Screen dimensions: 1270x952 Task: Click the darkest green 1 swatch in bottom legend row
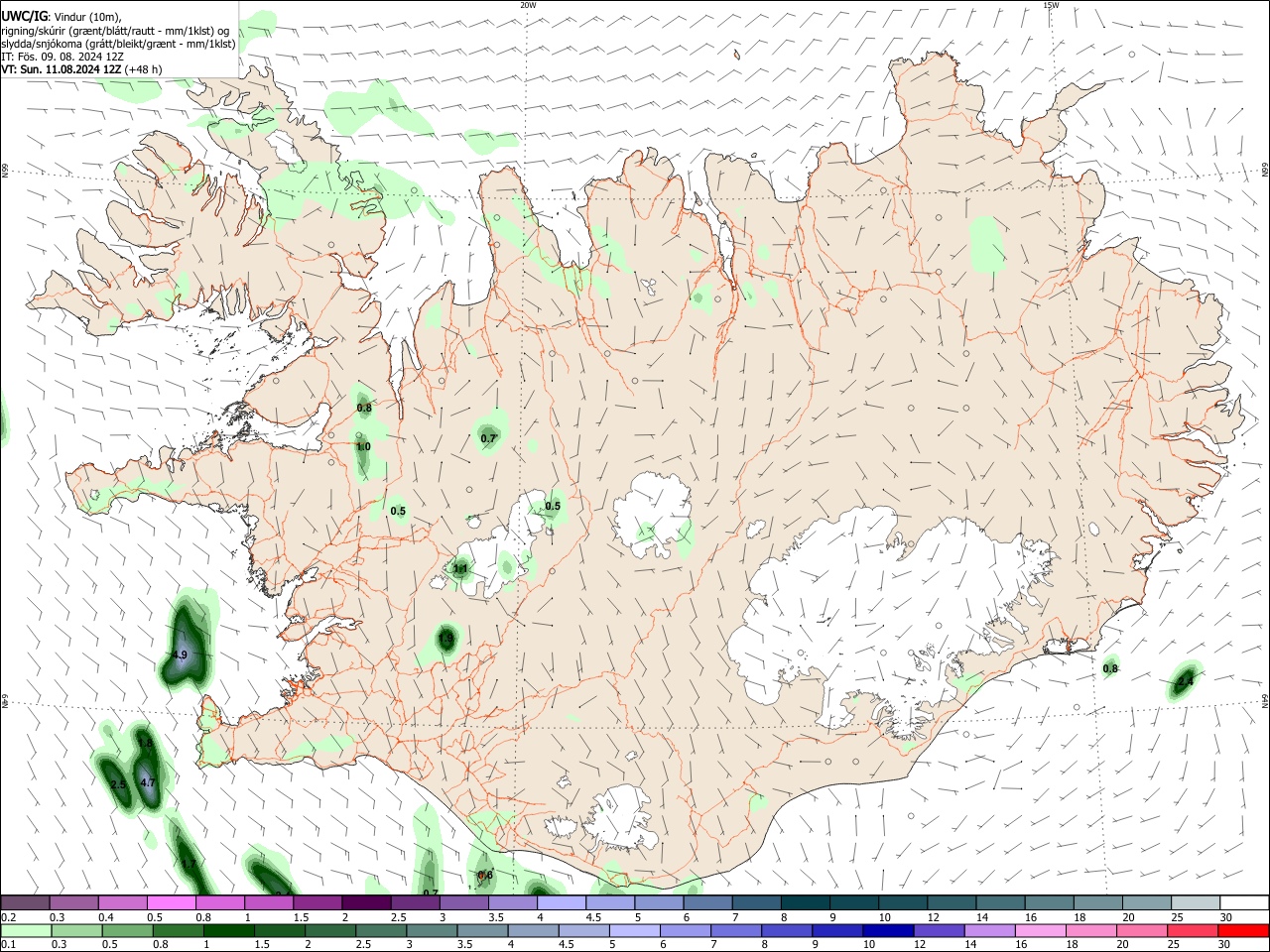click(x=229, y=930)
